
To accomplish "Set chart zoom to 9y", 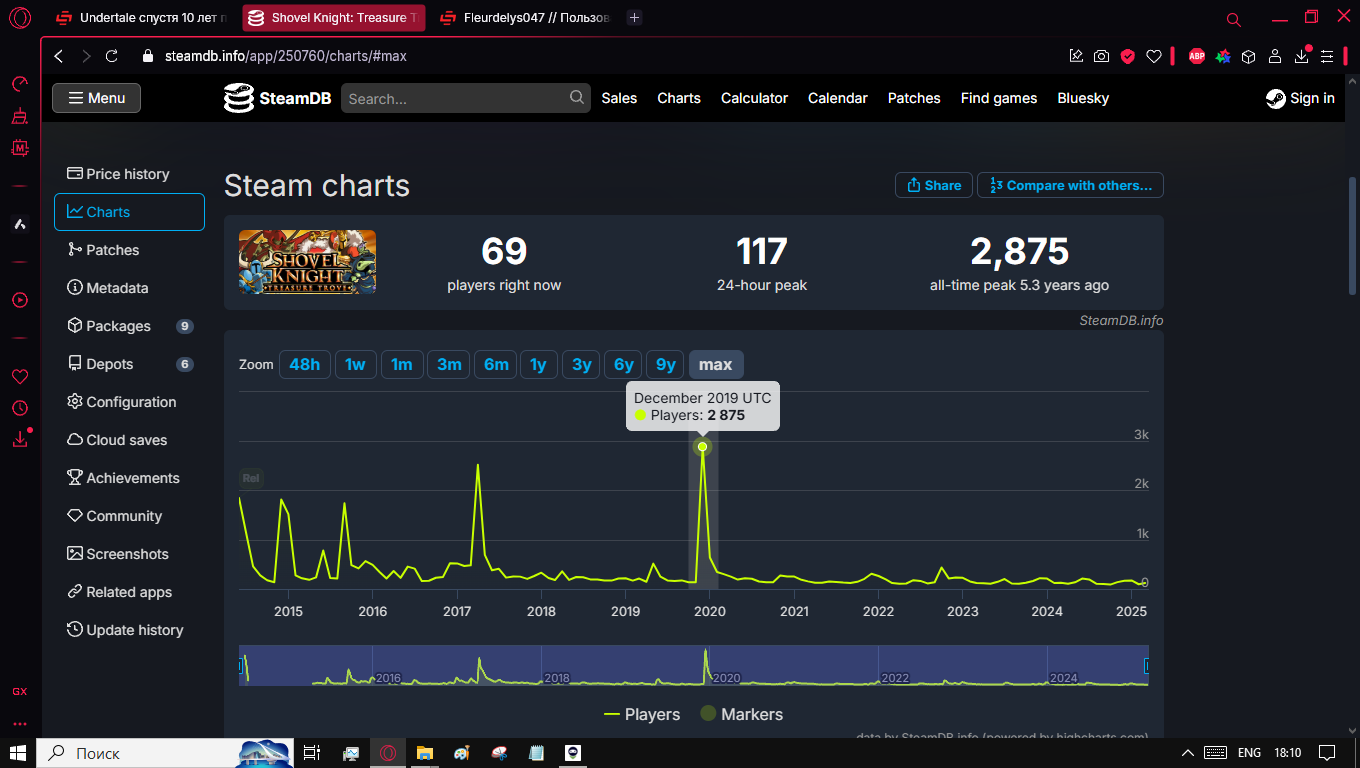I will [665, 364].
